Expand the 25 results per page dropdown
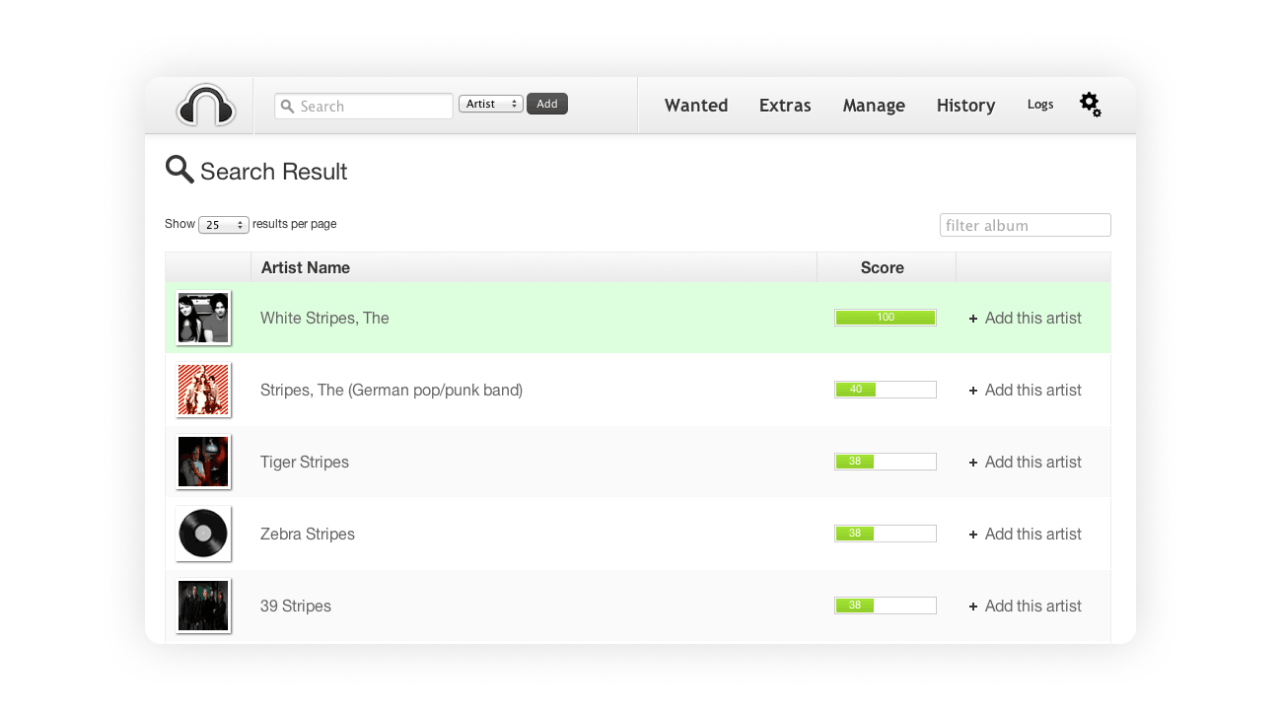The height and width of the screenshot is (720, 1280). (223, 225)
